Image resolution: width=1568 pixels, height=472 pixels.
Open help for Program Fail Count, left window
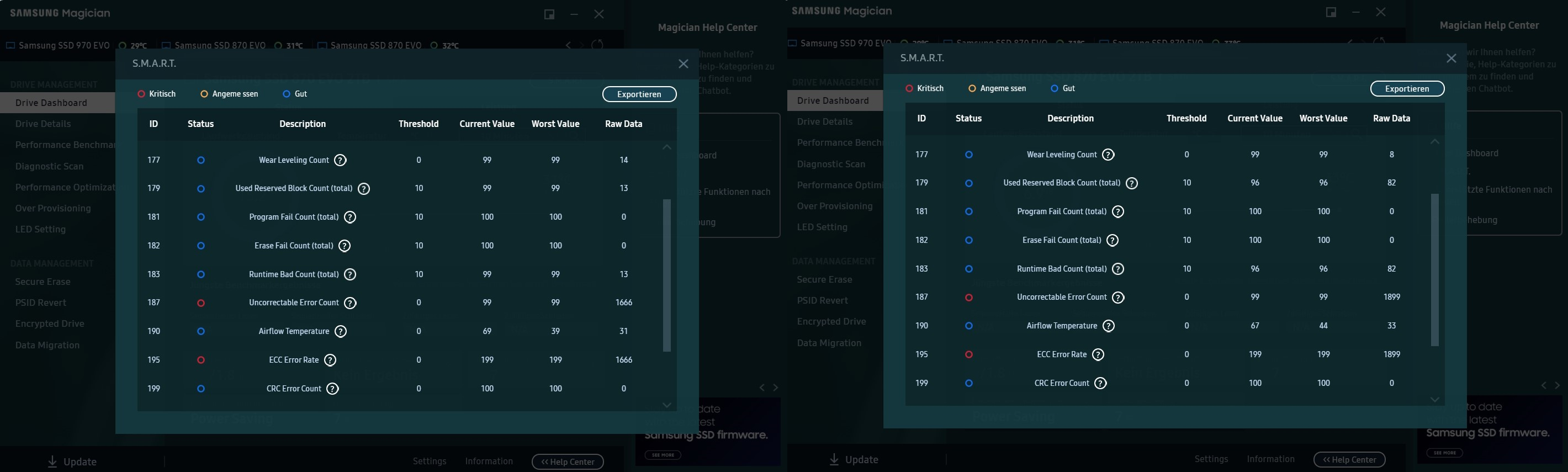pyautogui.click(x=350, y=217)
